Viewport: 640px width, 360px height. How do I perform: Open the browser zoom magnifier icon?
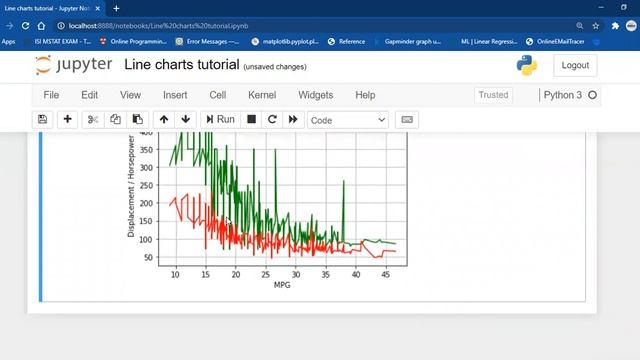pos(580,26)
